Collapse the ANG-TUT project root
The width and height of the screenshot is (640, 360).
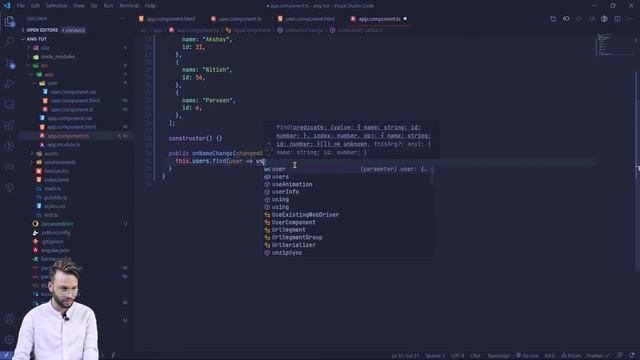76,39
